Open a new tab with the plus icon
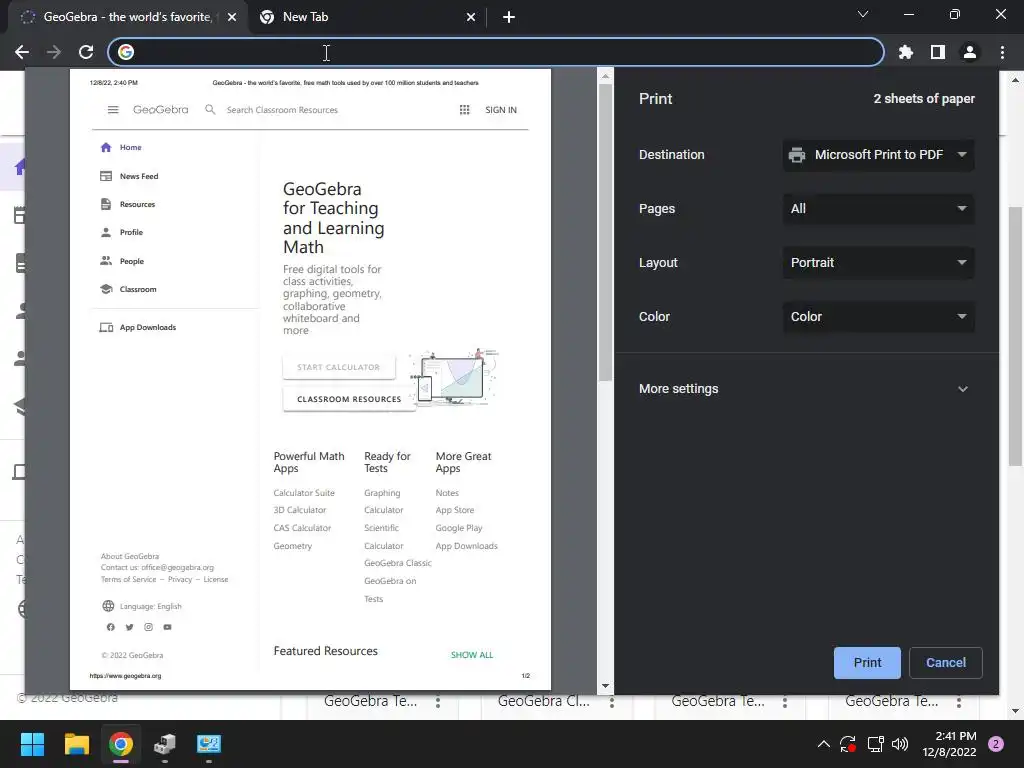Image resolution: width=1024 pixels, height=768 pixels. point(509,17)
